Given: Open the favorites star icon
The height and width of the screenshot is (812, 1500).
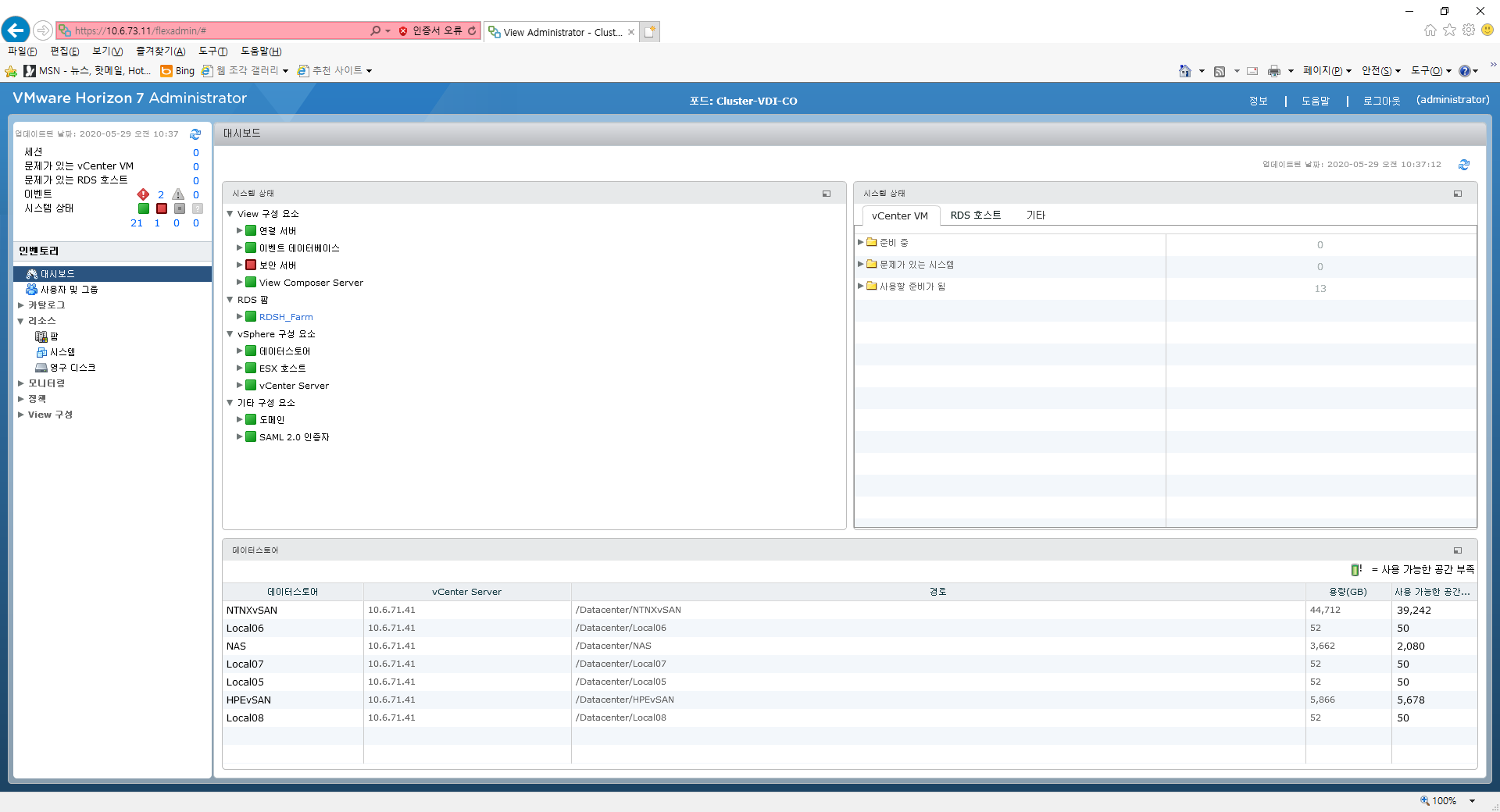Looking at the screenshot, I should (x=1449, y=30).
